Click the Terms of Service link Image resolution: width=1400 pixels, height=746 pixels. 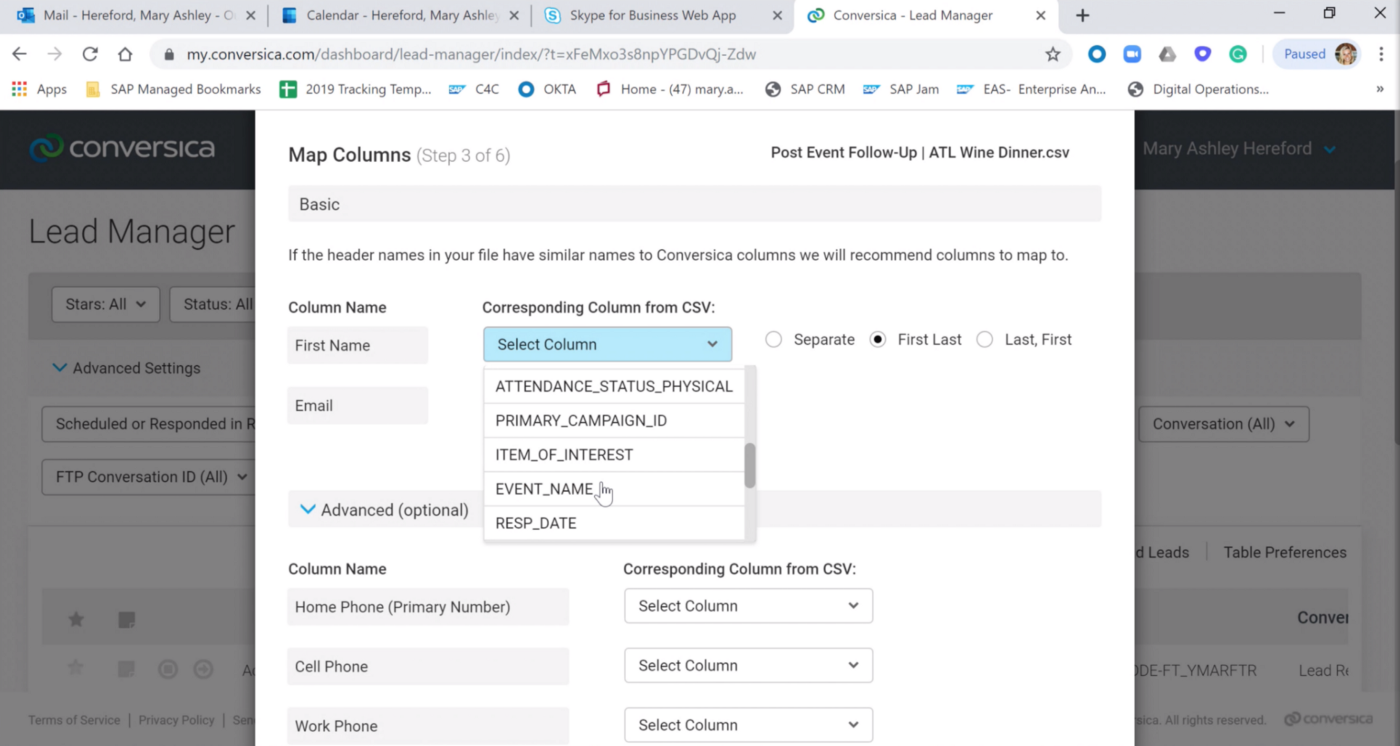click(x=74, y=720)
